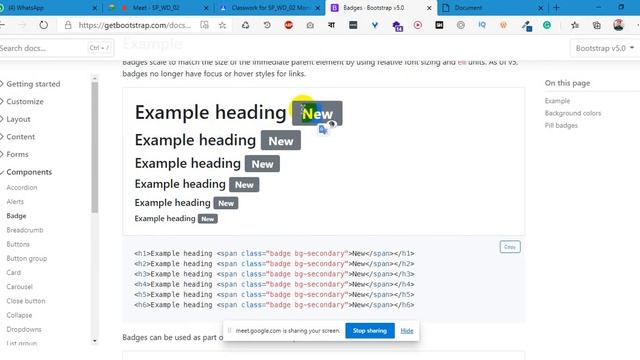
Task: Open the favorites list icon
Action: (x=575, y=25)
